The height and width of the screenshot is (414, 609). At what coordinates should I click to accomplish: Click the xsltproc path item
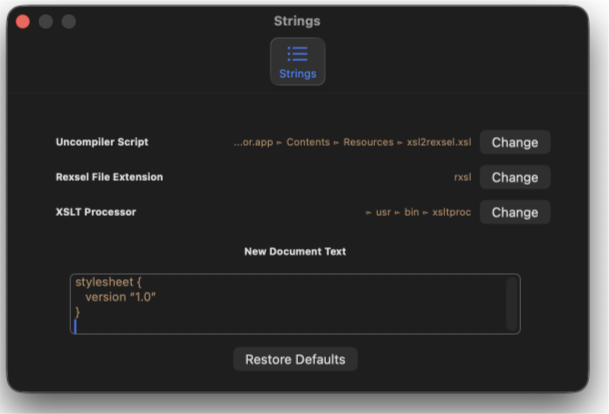[x=451, y=212]
